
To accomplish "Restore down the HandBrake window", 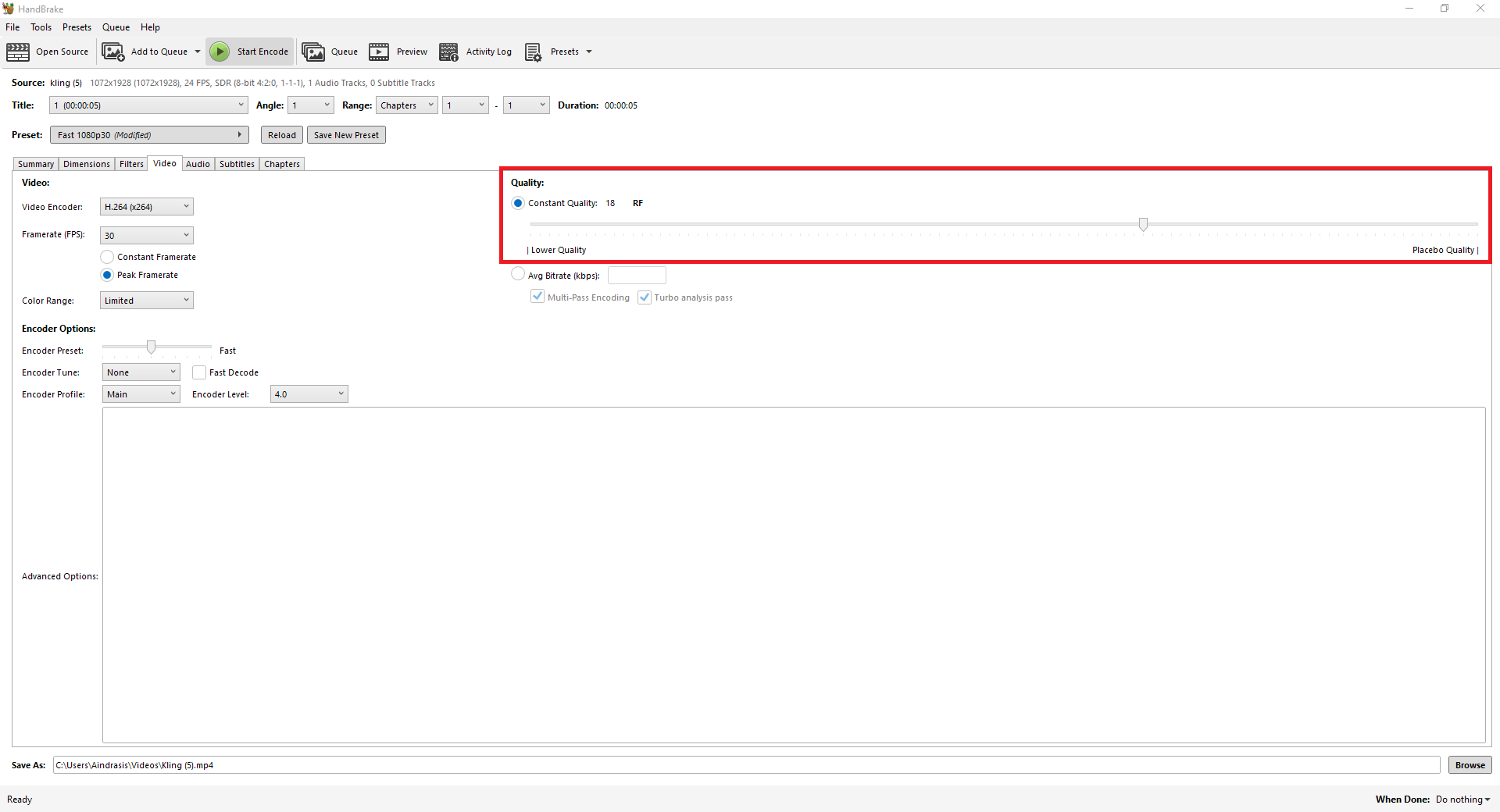I will point(1445,9).
